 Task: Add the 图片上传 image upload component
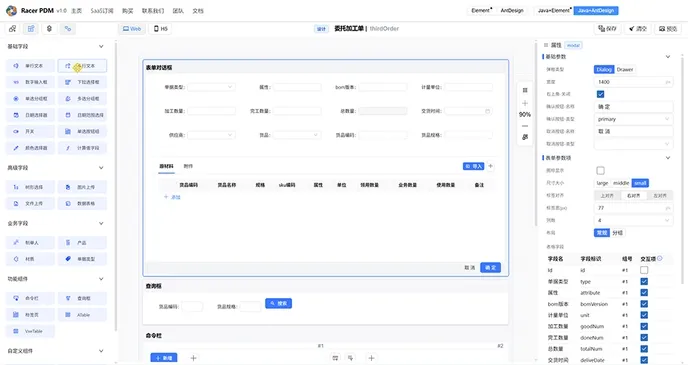tap(82, 187)
